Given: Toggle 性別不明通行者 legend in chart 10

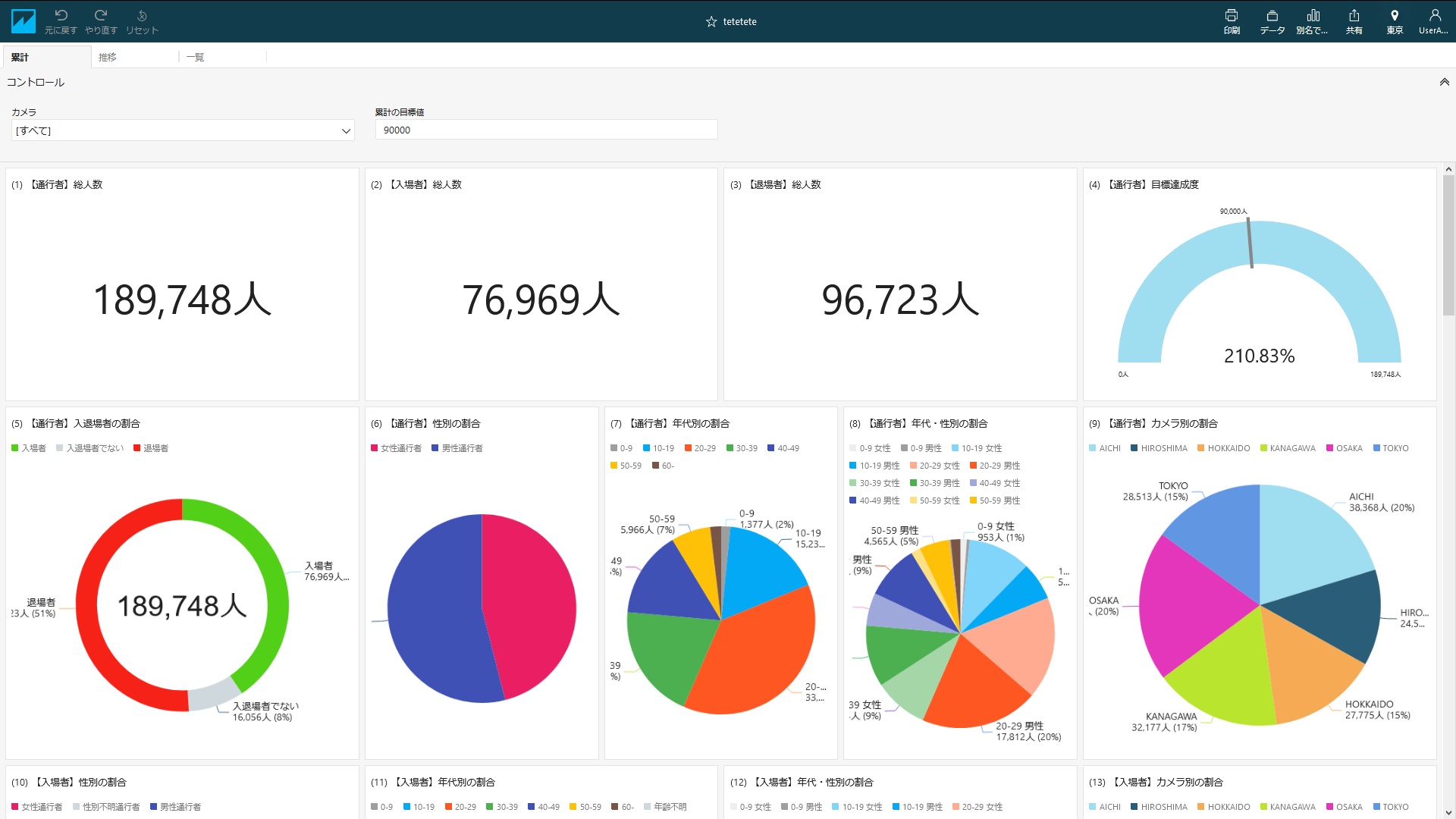Looking at the screenshot, I should point(106,807).
